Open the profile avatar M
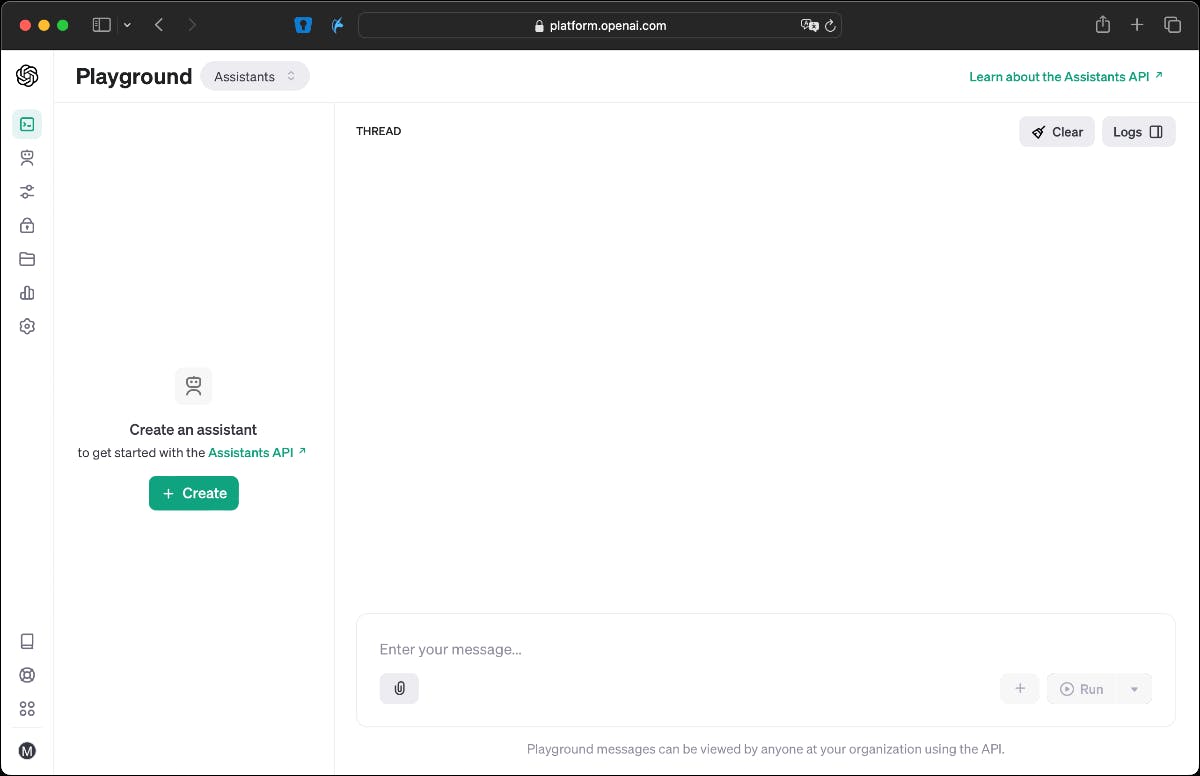 (27, 751)
